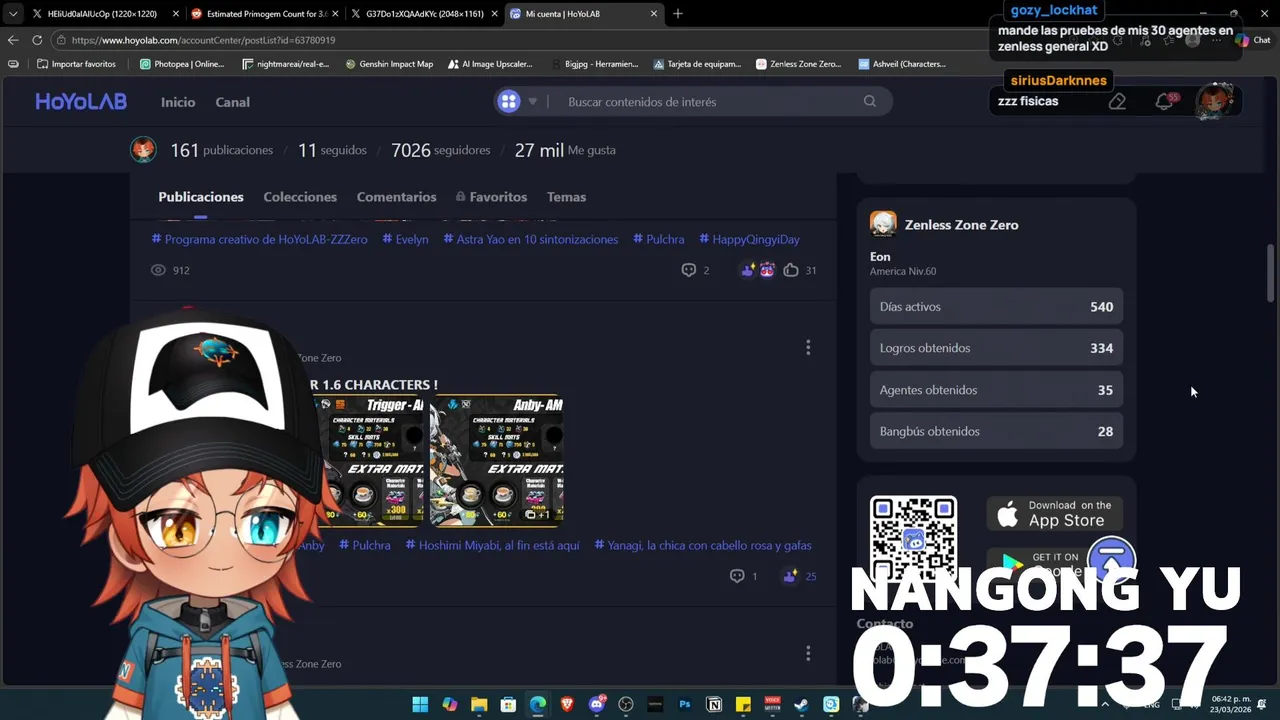Click the HoYoLAB logo

coord(81,101)
